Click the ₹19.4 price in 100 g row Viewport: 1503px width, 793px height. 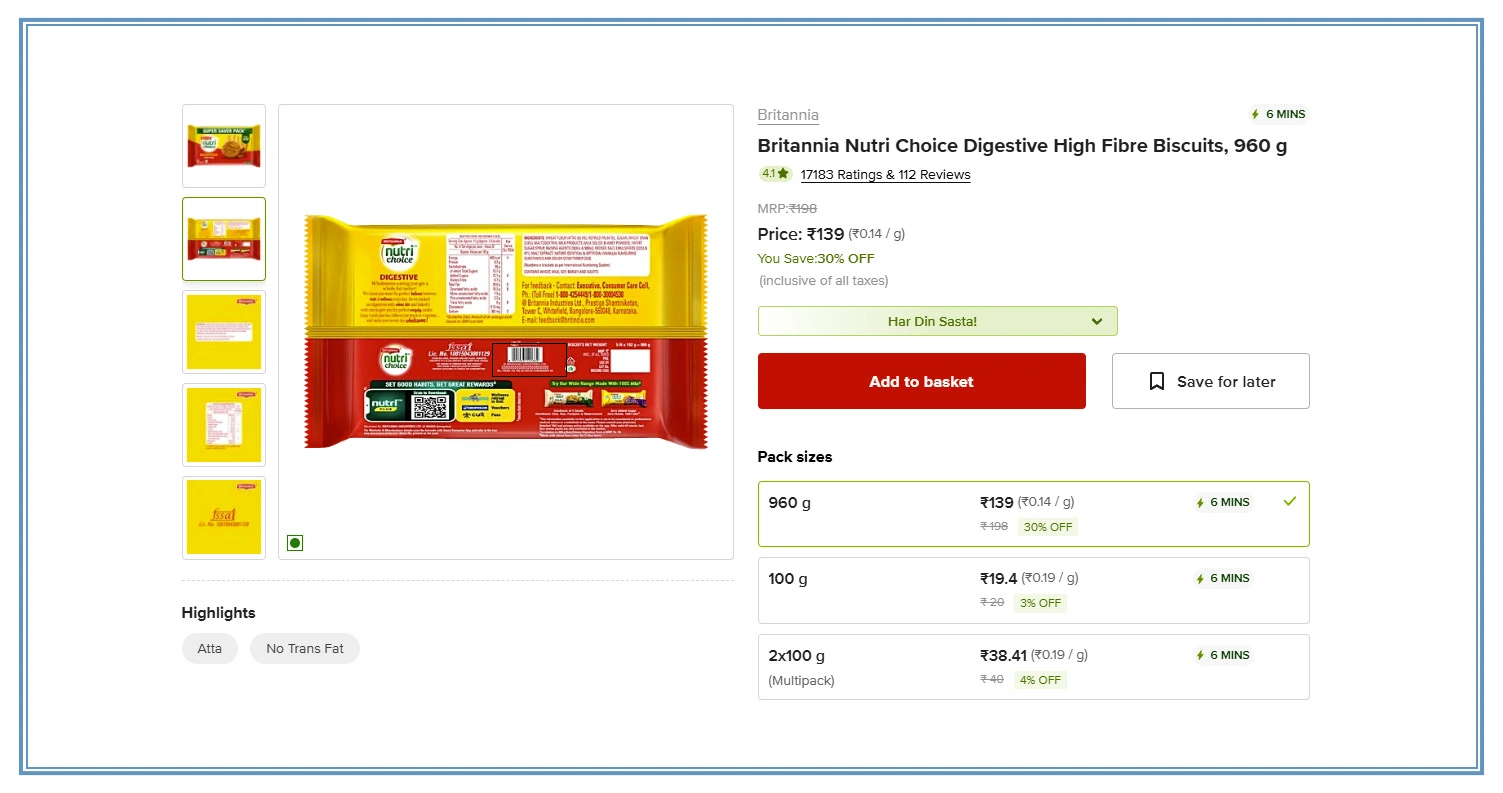click(x=998, y=578)
